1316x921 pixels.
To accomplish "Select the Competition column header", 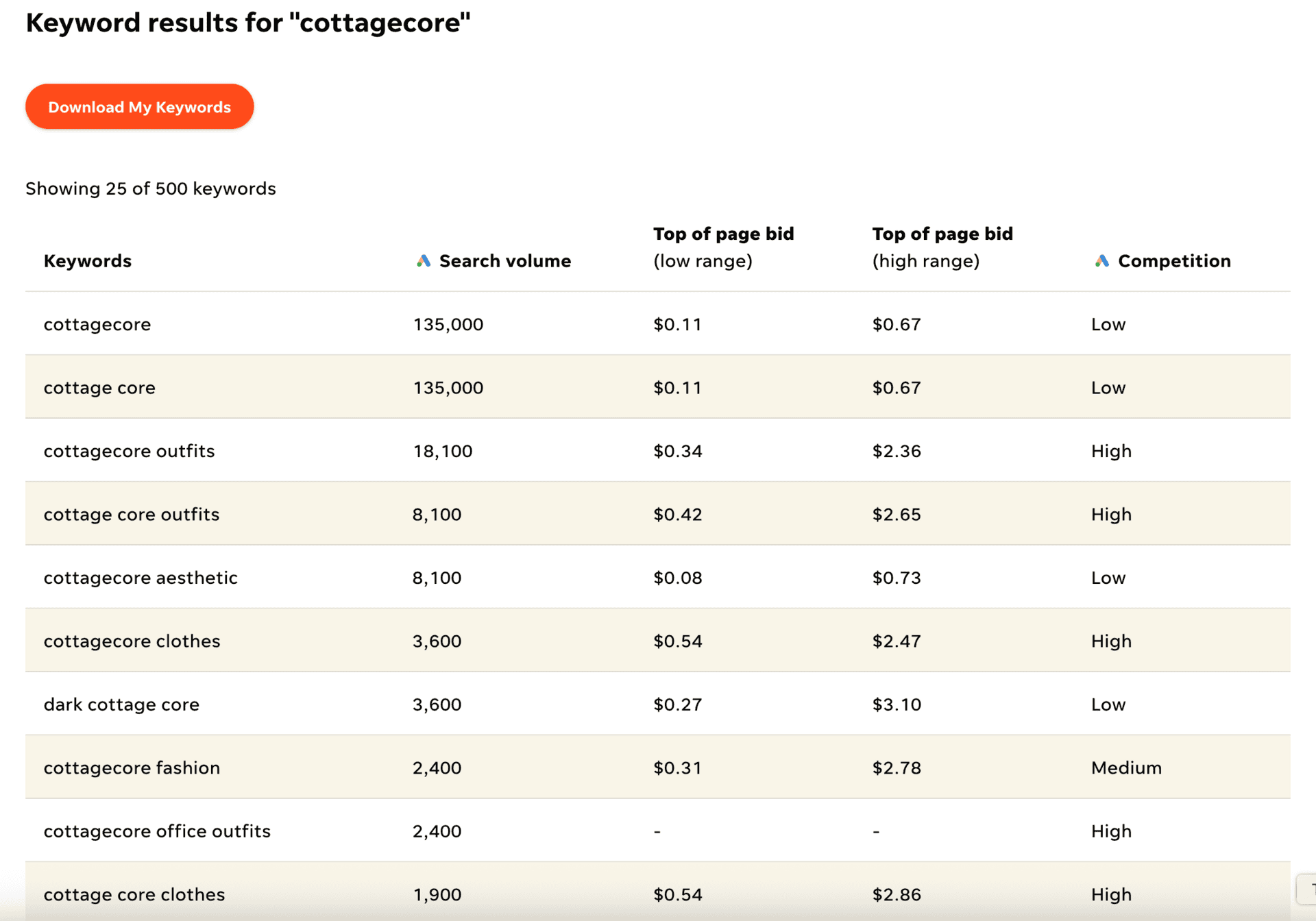I will pos(1173,261).
